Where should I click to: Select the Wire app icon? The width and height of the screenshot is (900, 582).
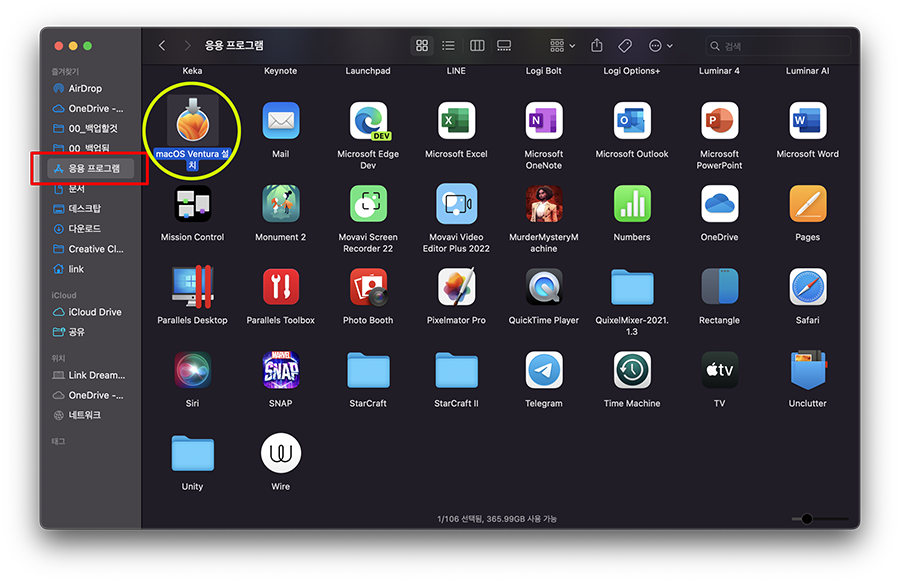point(281,453)
